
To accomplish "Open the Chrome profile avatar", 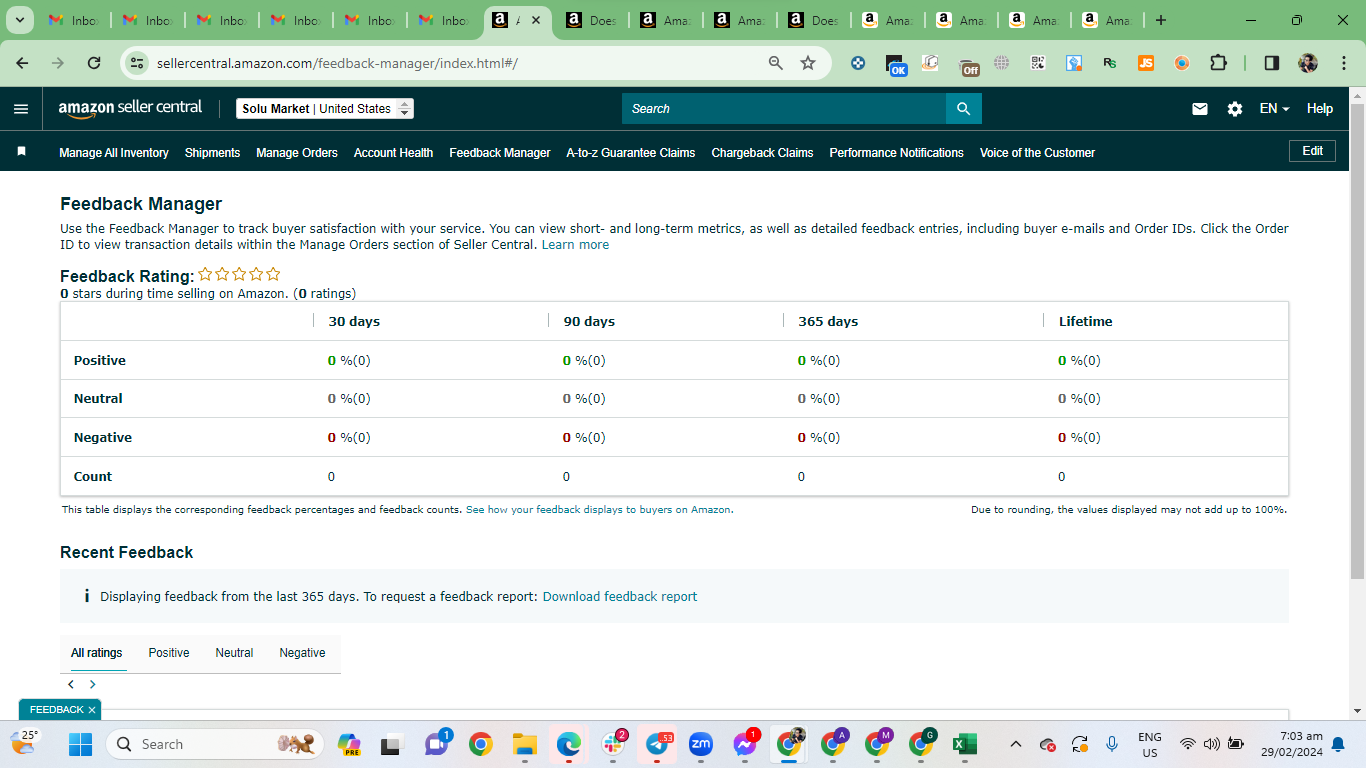I will (x=1308, y=63).
